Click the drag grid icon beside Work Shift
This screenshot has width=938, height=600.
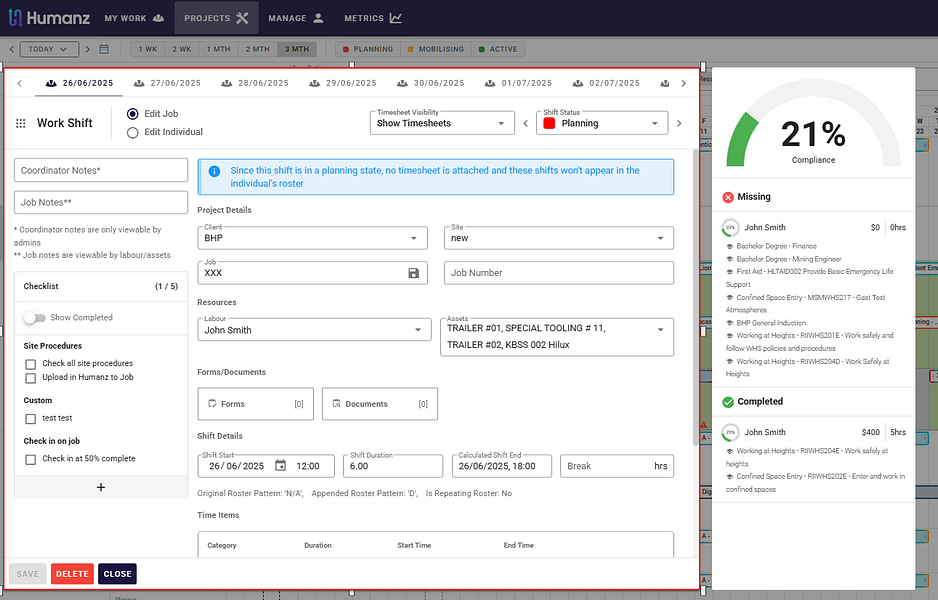(20, 123)
